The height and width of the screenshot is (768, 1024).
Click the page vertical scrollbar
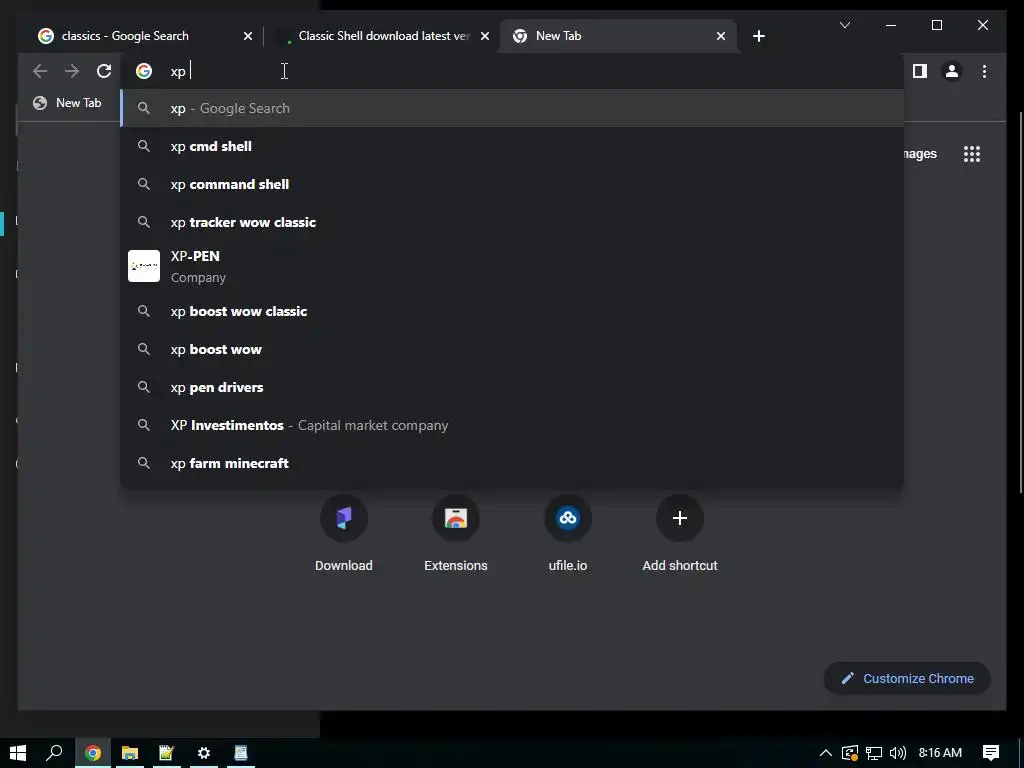click(1021, 303)
